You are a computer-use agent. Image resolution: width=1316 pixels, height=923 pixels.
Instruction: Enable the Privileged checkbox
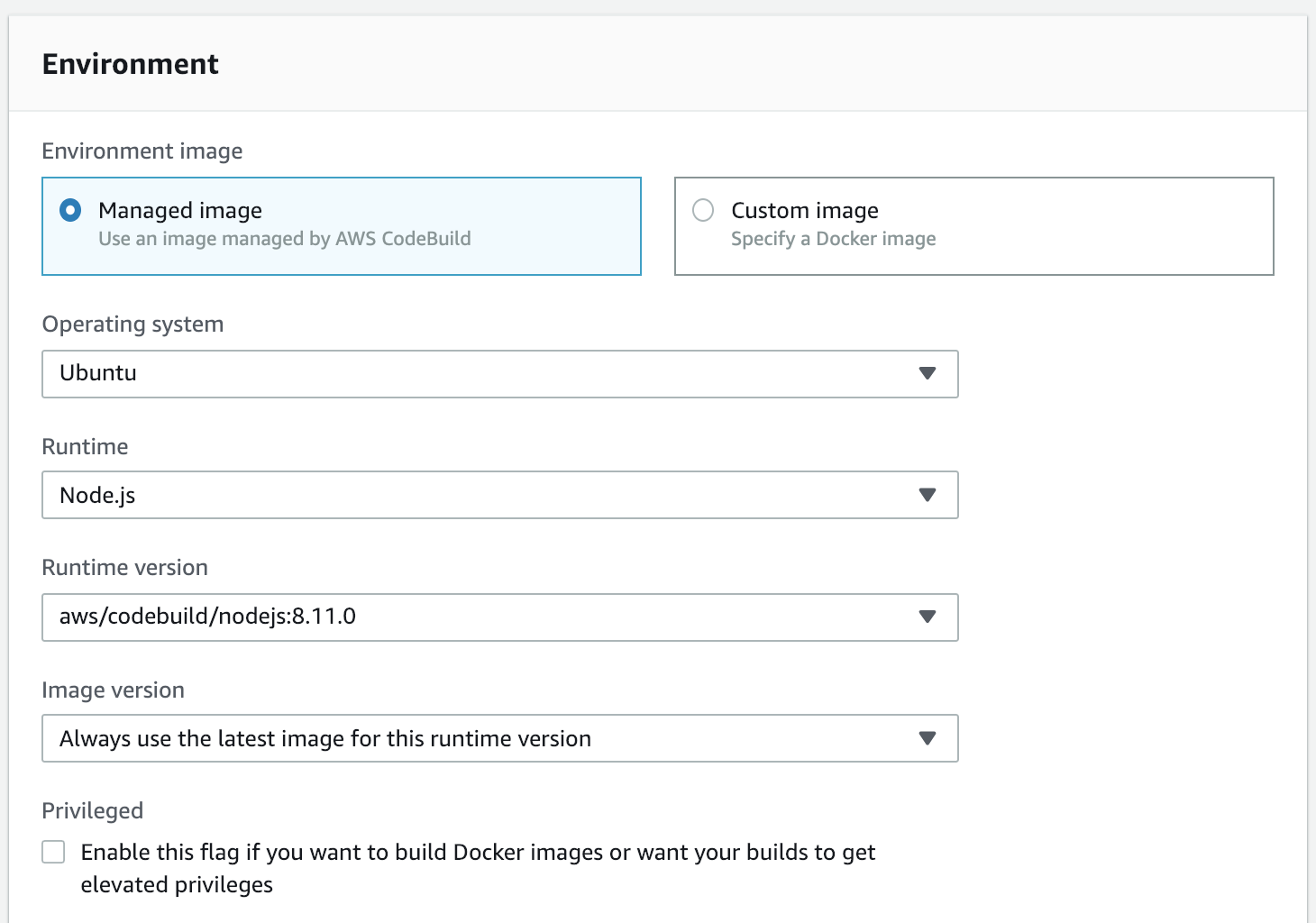point(54,852)
